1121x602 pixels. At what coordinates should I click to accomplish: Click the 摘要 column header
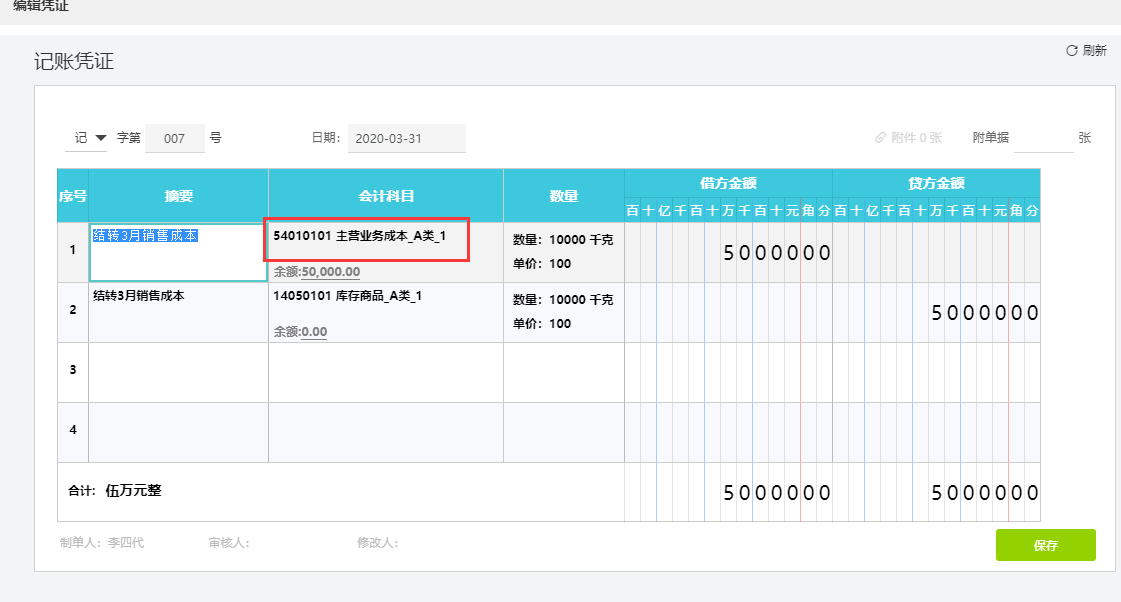(x=179, y=196)
